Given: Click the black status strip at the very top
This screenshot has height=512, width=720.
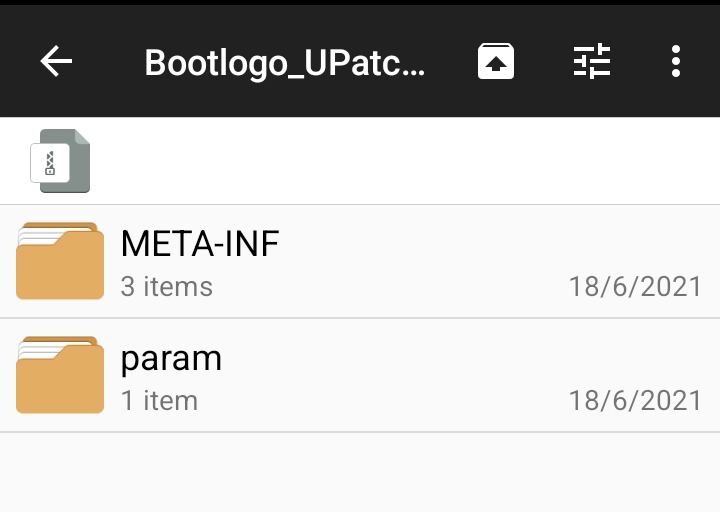Looking at the screenshot, I should (x=360, y=3).
